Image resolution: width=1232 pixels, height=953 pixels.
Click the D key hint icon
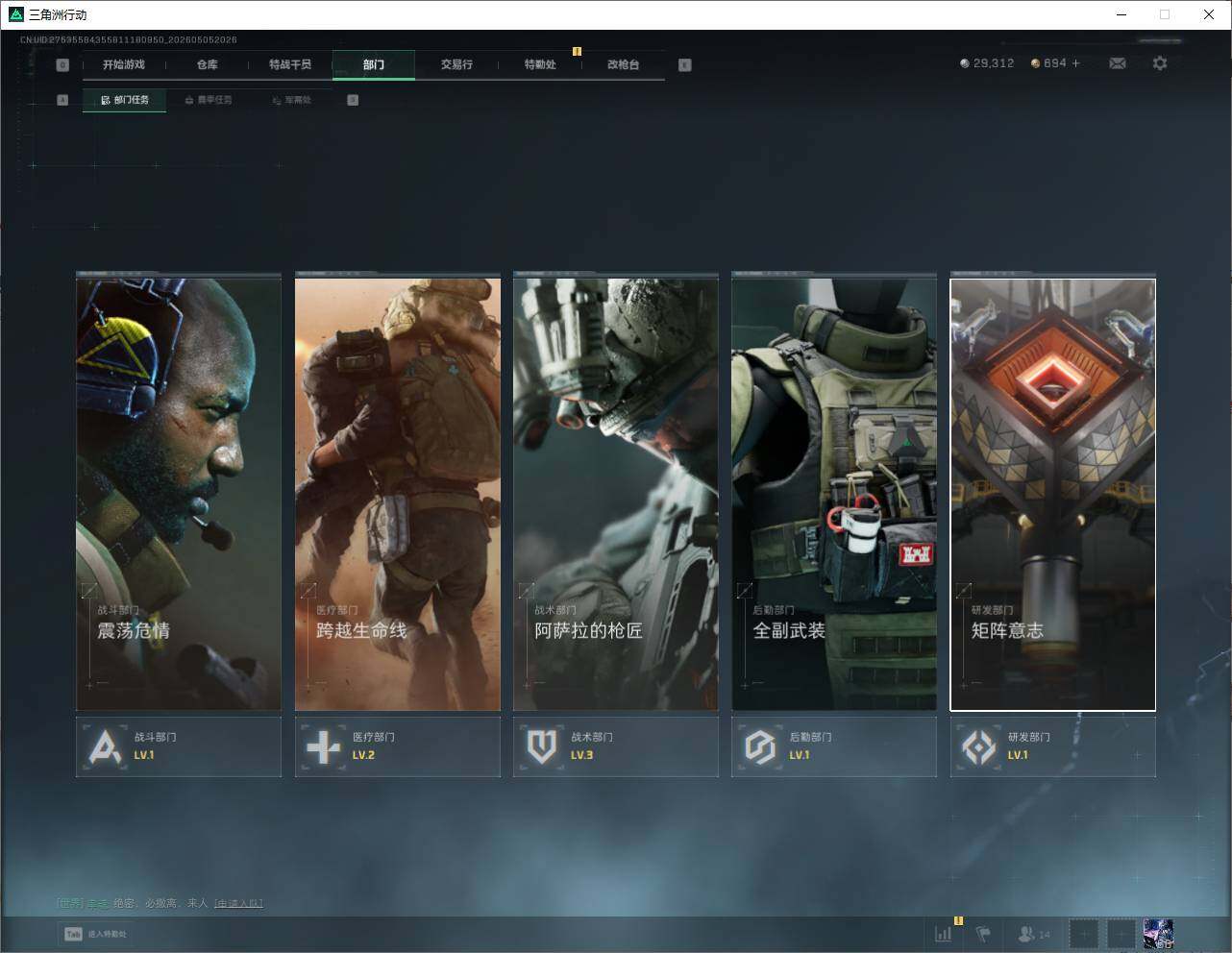tap(353, 100)
